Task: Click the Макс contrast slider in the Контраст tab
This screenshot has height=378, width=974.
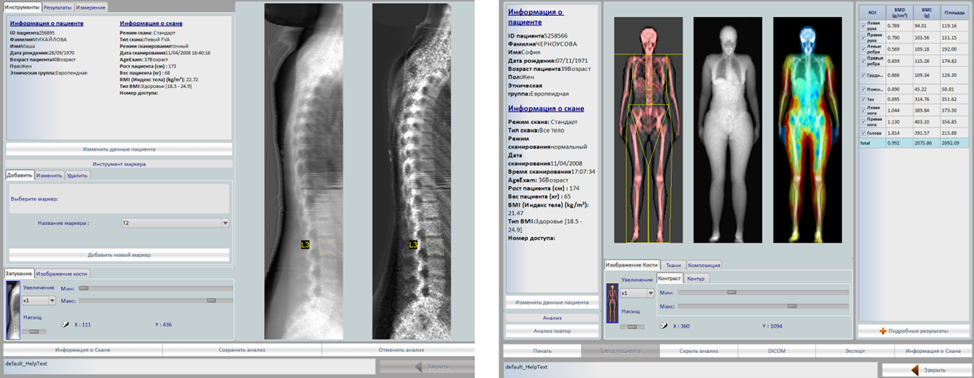Action: point(763,306)
